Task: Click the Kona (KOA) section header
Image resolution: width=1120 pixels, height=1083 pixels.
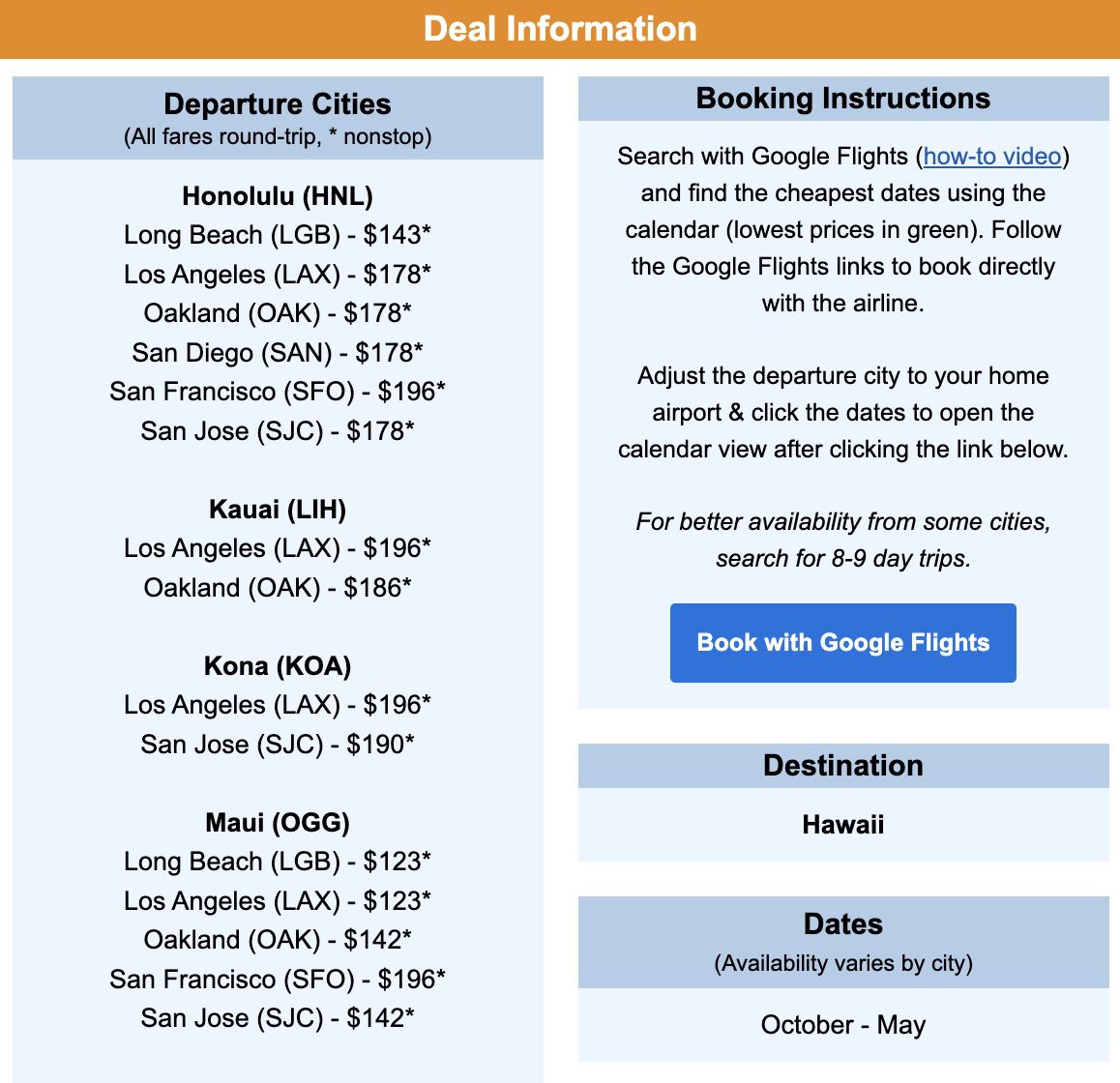Action: pyautogui.click(x=277, y=665)
